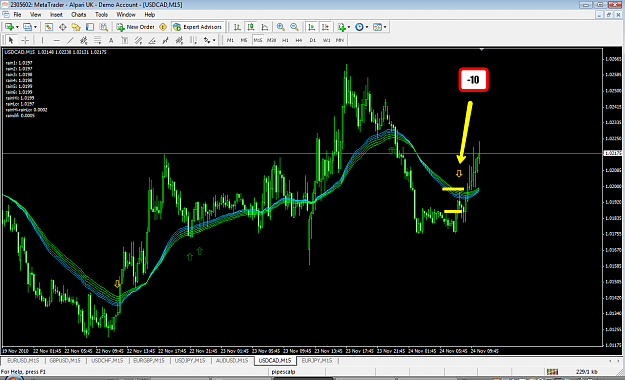The height and width of the screenshot is (380, 625).
Task: Select the Text 'A' tool
Action: (111, 40)
